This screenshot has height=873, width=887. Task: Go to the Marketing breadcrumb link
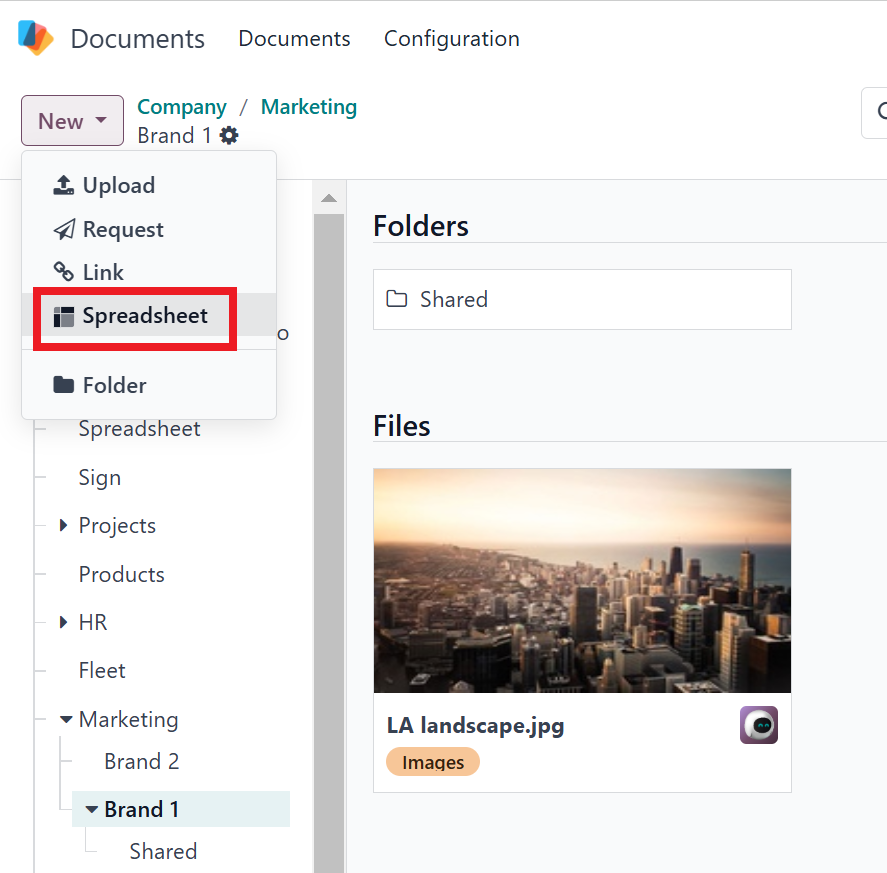(x=309, y=107)
